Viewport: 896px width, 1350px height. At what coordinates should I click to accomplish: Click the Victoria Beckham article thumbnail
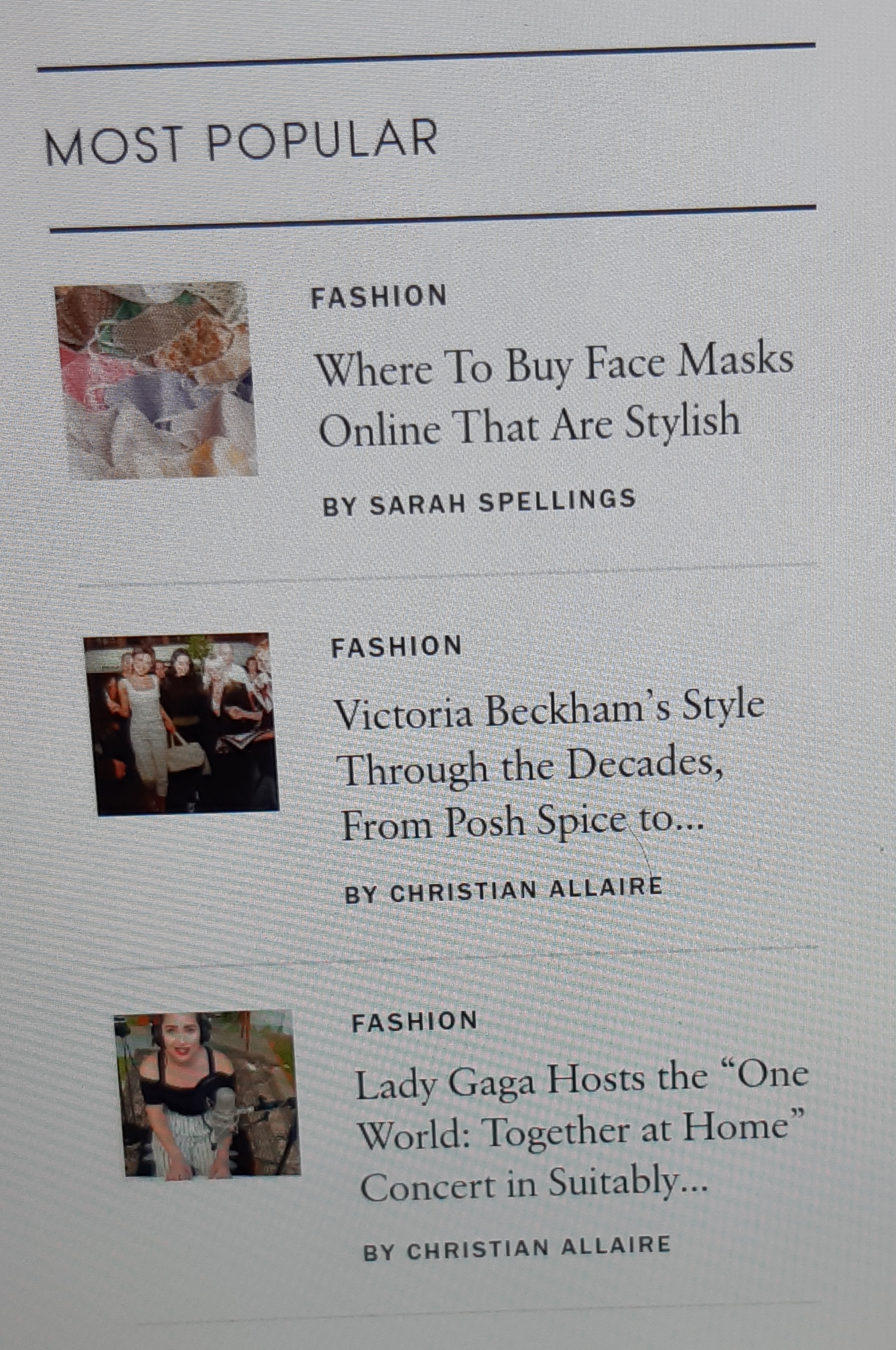point(181,724)
